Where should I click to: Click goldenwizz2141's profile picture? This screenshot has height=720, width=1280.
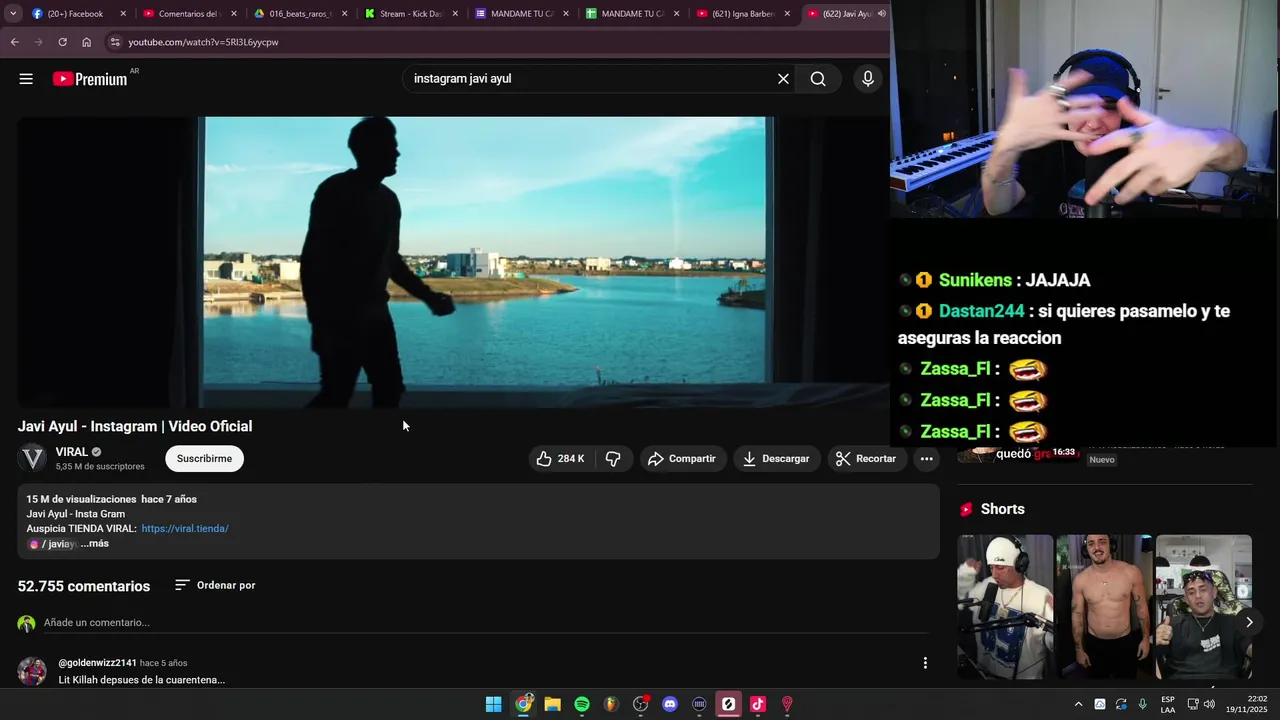tap(32, 671)
